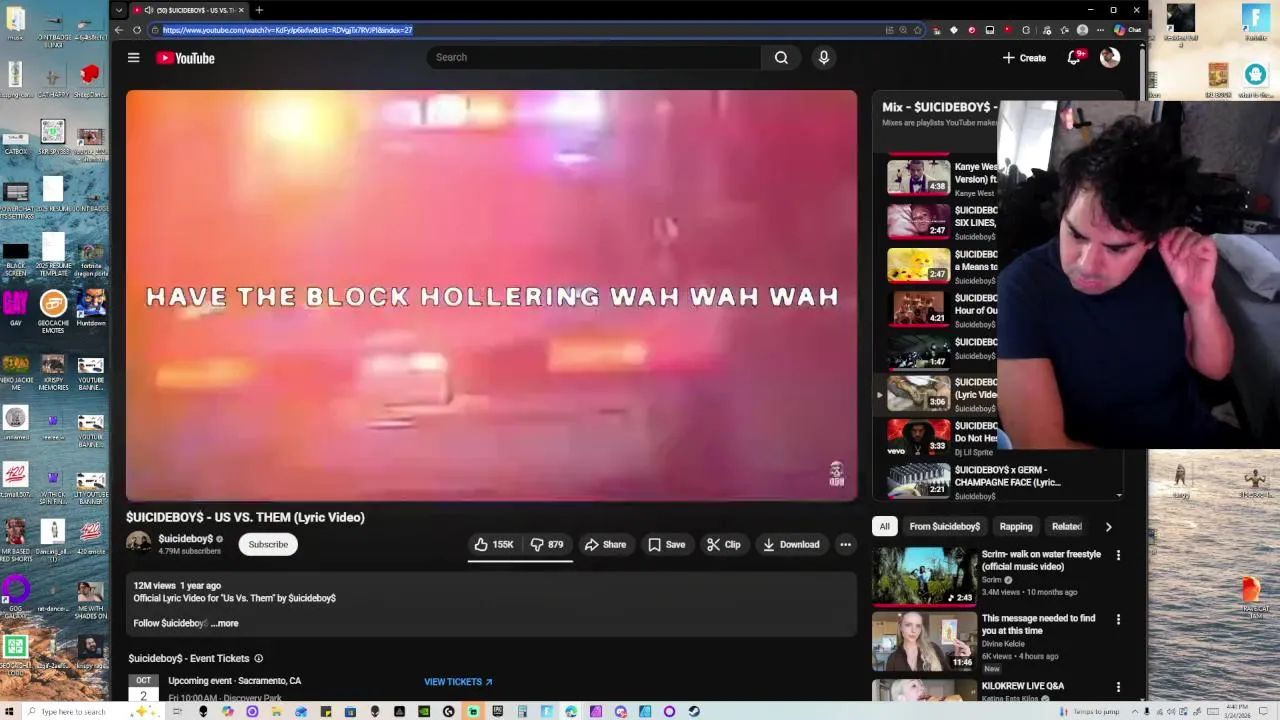Open the Windows Start menu
1280x720 pixels.
[9, 711]
